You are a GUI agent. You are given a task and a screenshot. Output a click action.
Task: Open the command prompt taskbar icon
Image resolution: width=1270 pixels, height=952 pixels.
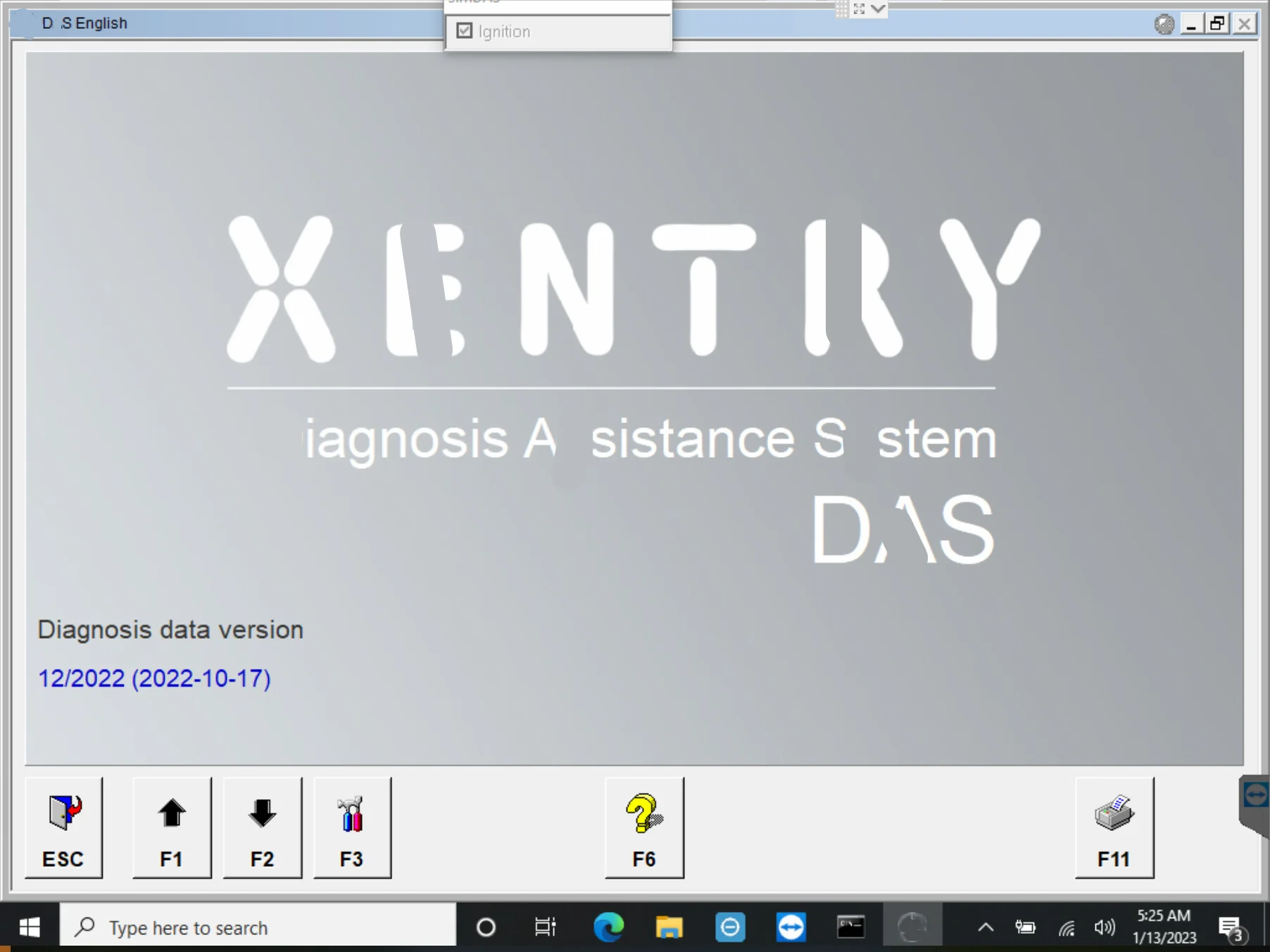tap(851, 927)
